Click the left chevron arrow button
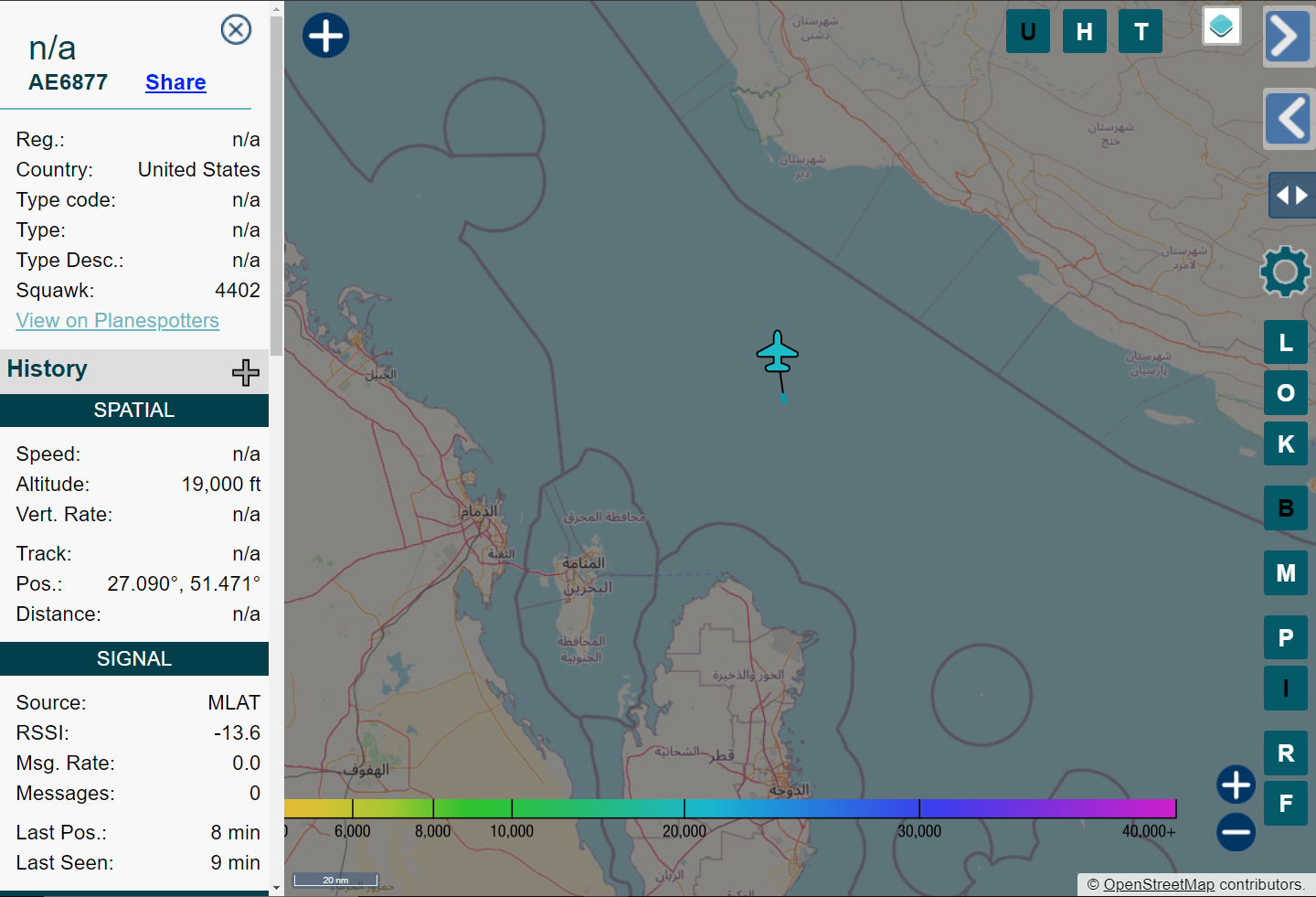The image size is (1316, 897). pos(1289,118)
